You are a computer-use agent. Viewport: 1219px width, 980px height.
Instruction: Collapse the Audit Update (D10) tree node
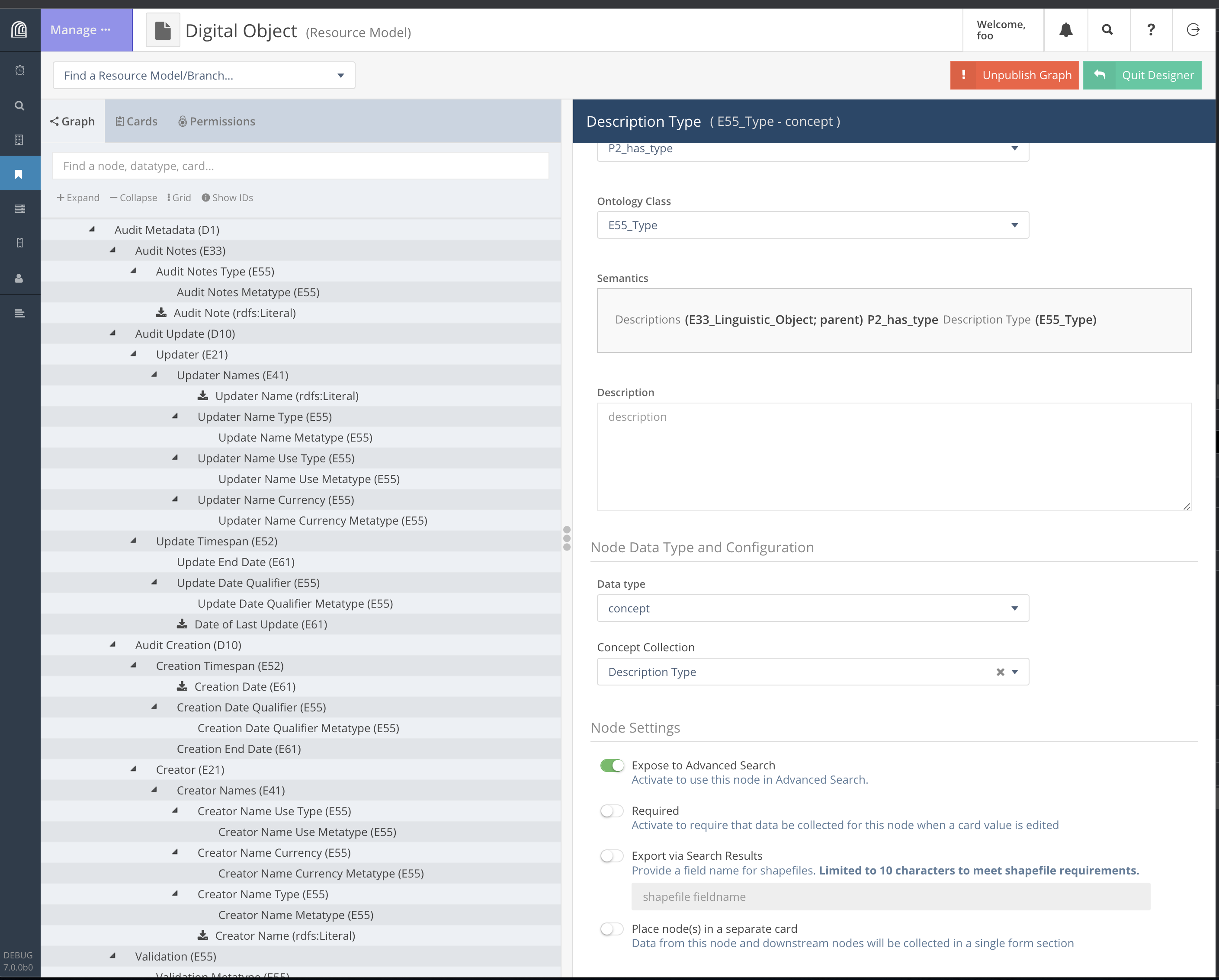pos(112,333)
